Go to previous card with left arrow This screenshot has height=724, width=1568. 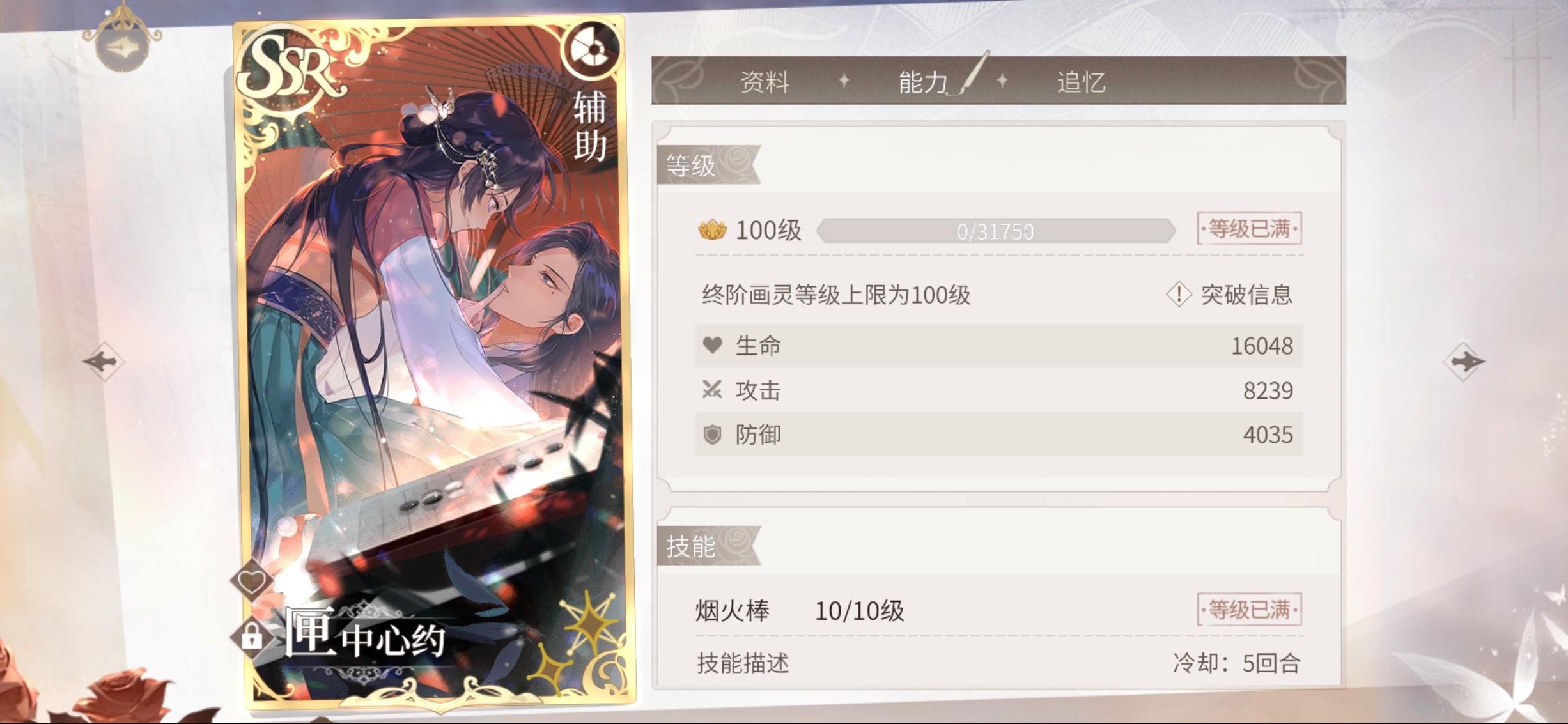pos(103,362)
